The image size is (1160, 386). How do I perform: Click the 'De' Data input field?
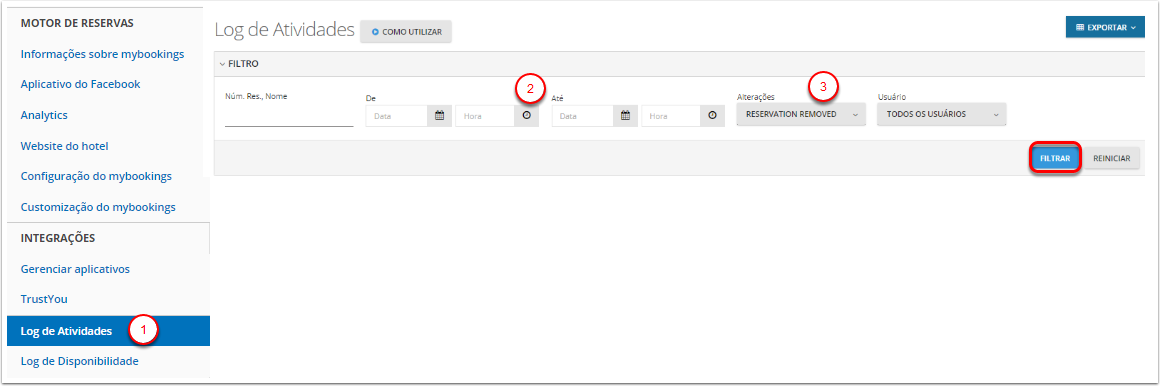[x=397, y=116]
